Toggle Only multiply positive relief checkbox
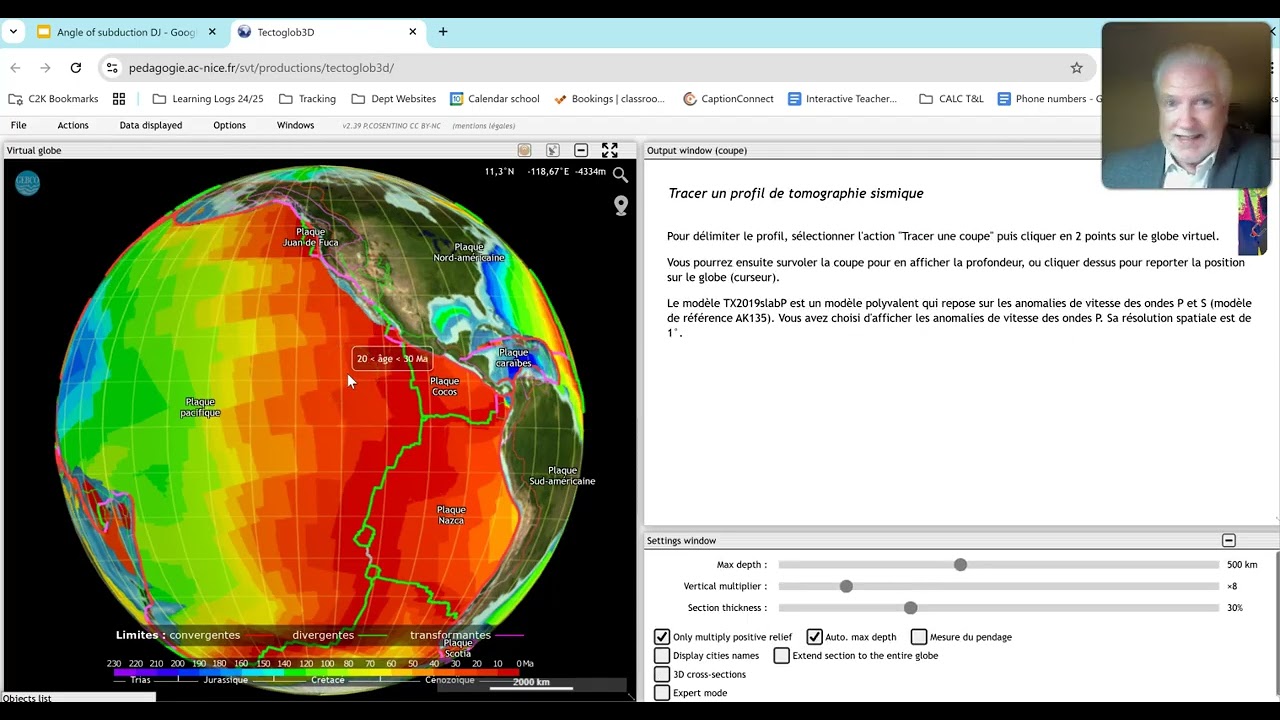This screenshot has height=720, width=1280. 662,637
